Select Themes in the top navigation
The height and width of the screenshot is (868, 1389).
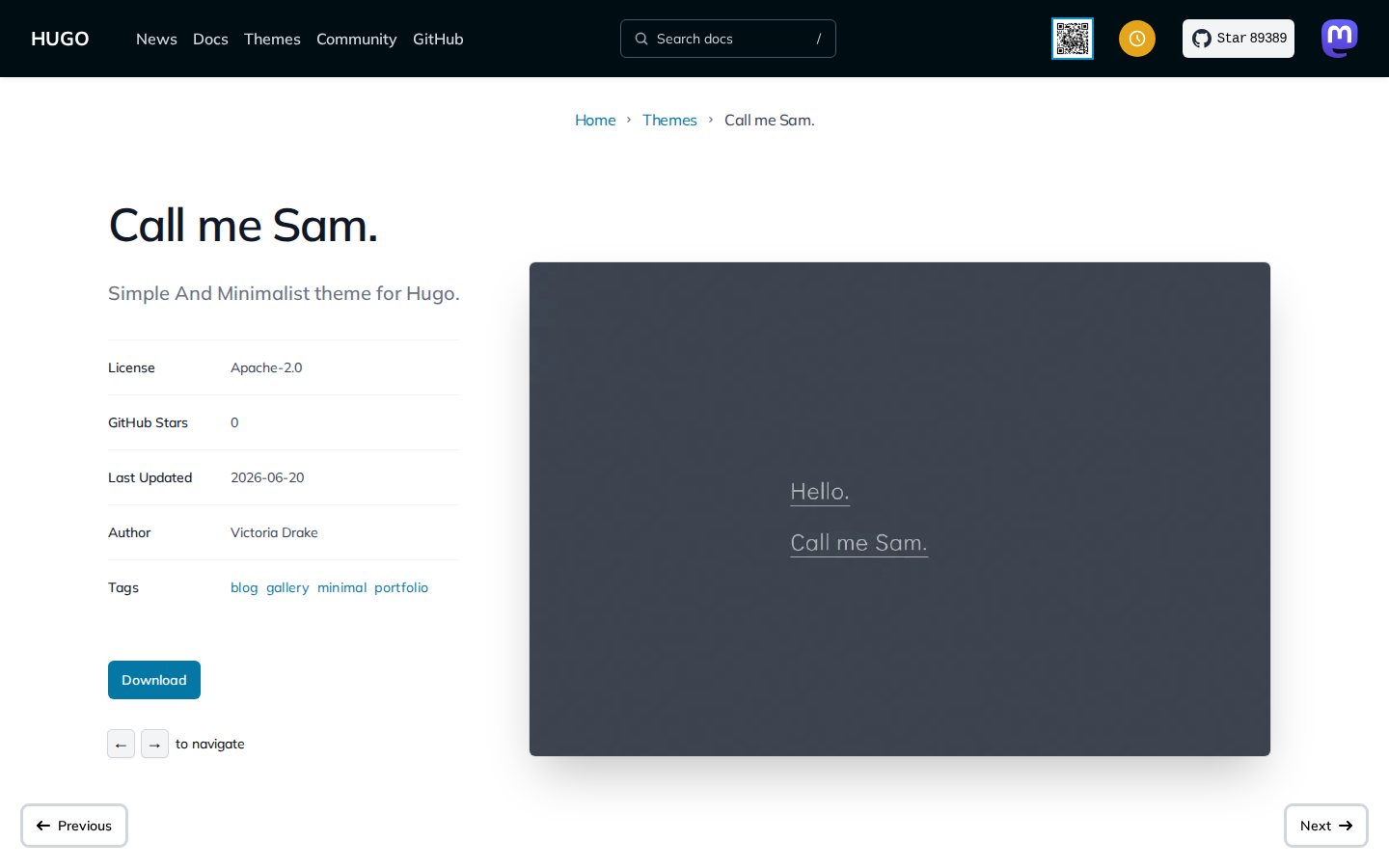(x=272, y=39)
